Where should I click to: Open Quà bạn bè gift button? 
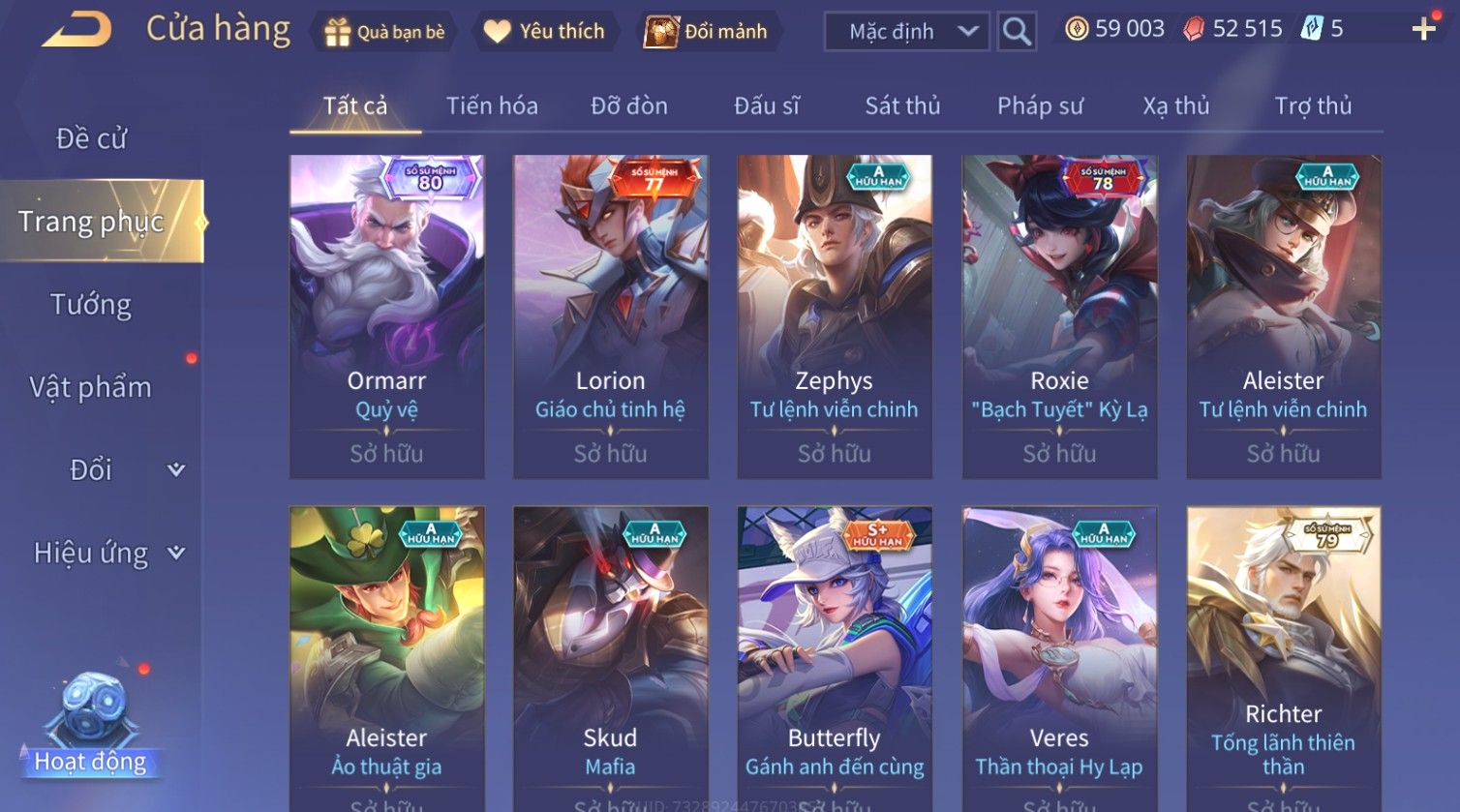(385, 32)
